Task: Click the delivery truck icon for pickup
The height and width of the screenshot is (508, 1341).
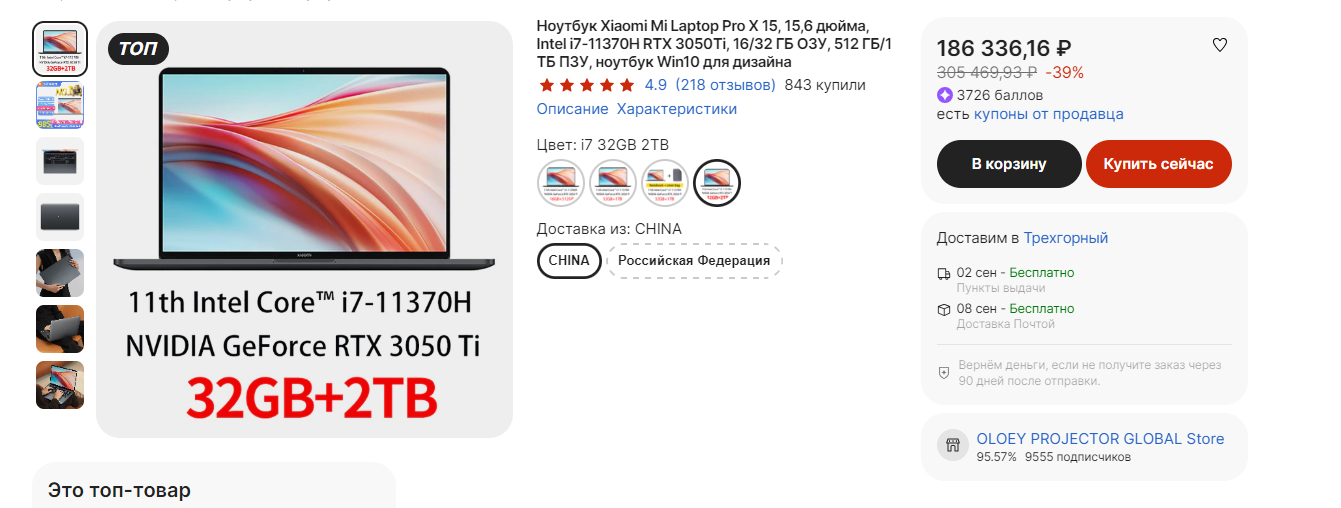Action: tap(943, 273)
